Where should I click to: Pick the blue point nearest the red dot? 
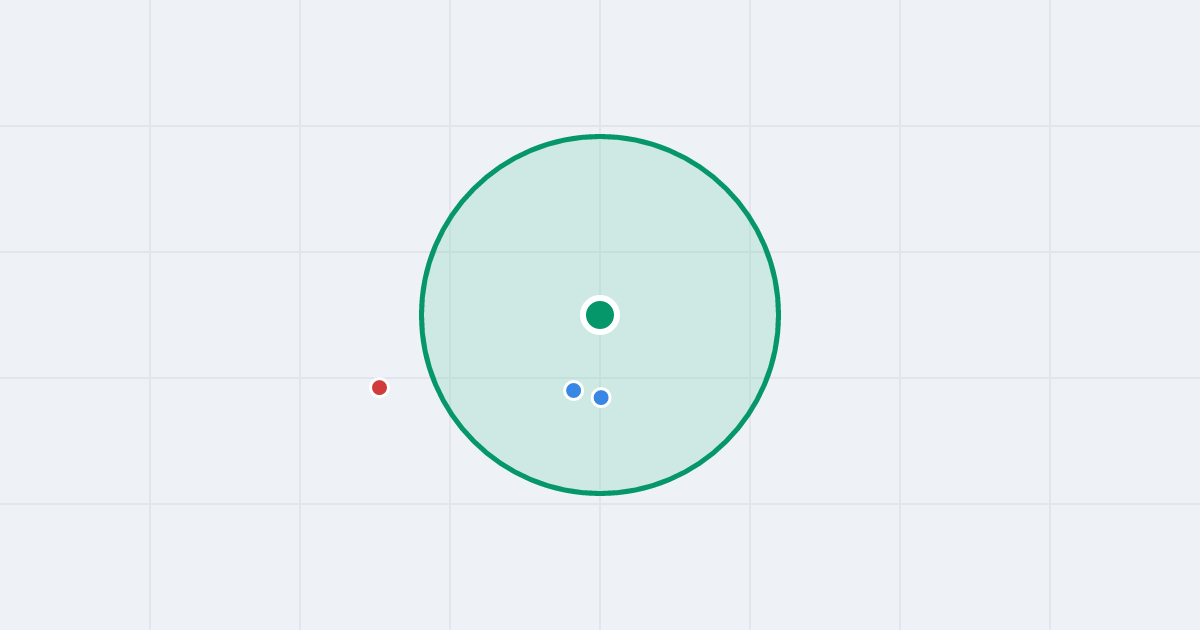click(x=573, y=390)
